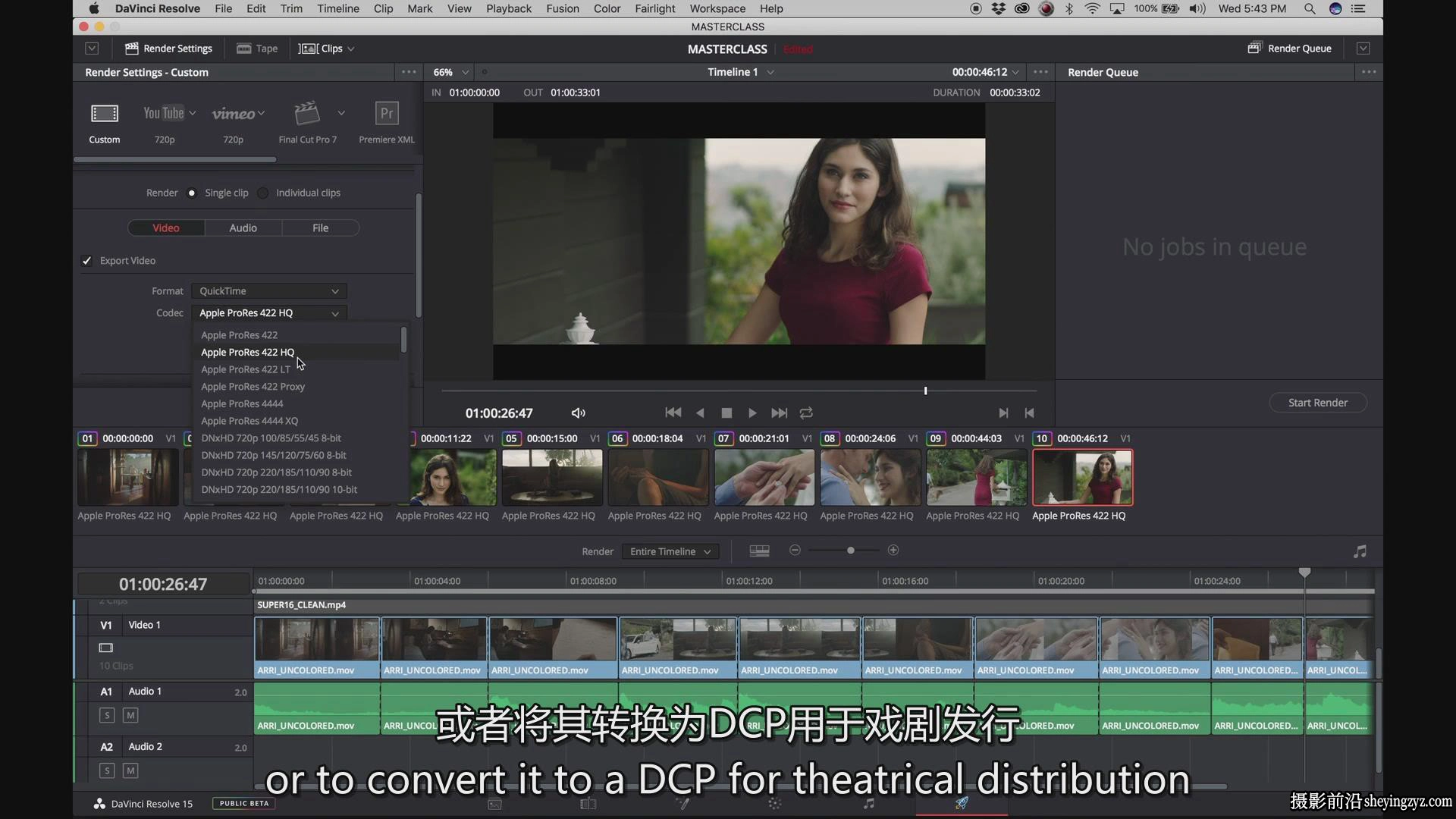1456x819 pixels.
Task: Select clip 10 thumbnail
Action: pos(1083,477)
